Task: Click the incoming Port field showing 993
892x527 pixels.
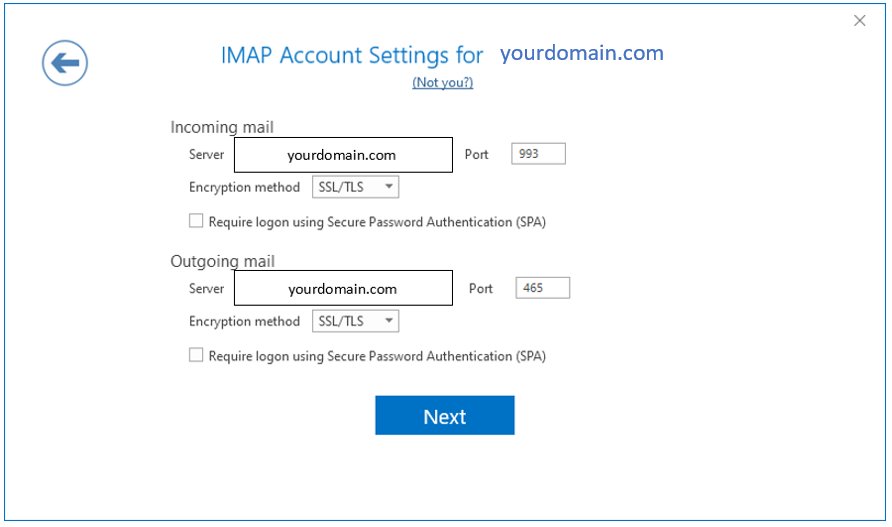Action: click(x=538, y=154)
